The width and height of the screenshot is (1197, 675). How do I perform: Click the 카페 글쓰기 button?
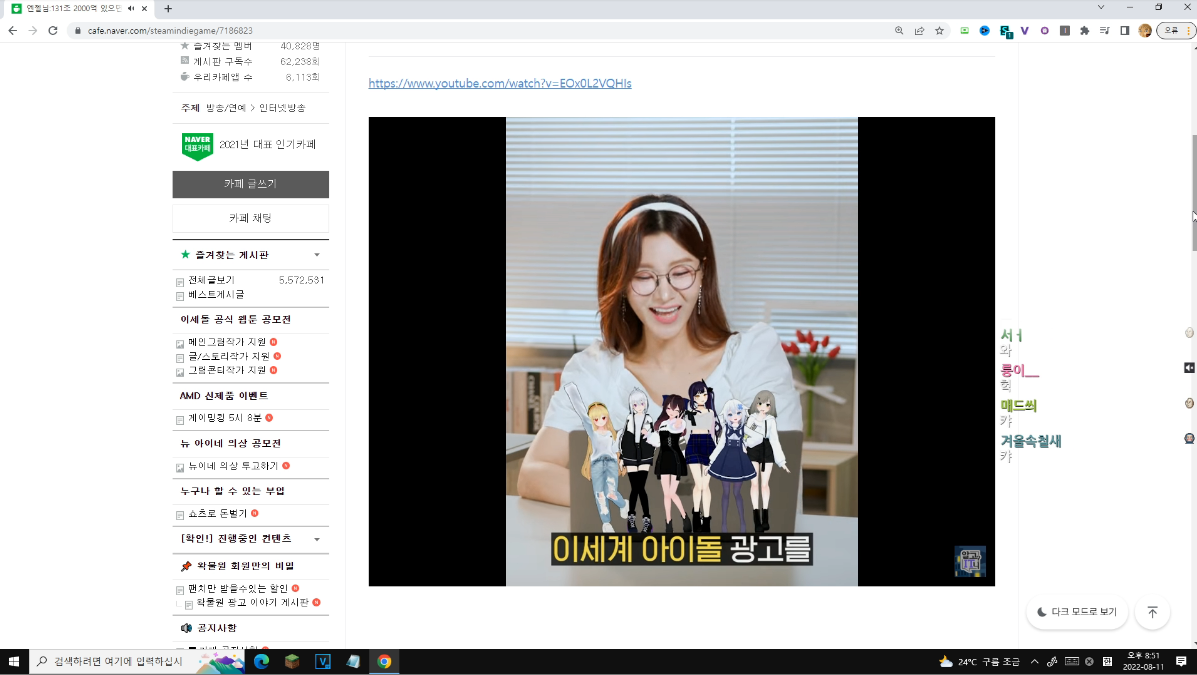pyautogui.click(x=250, y=184)
